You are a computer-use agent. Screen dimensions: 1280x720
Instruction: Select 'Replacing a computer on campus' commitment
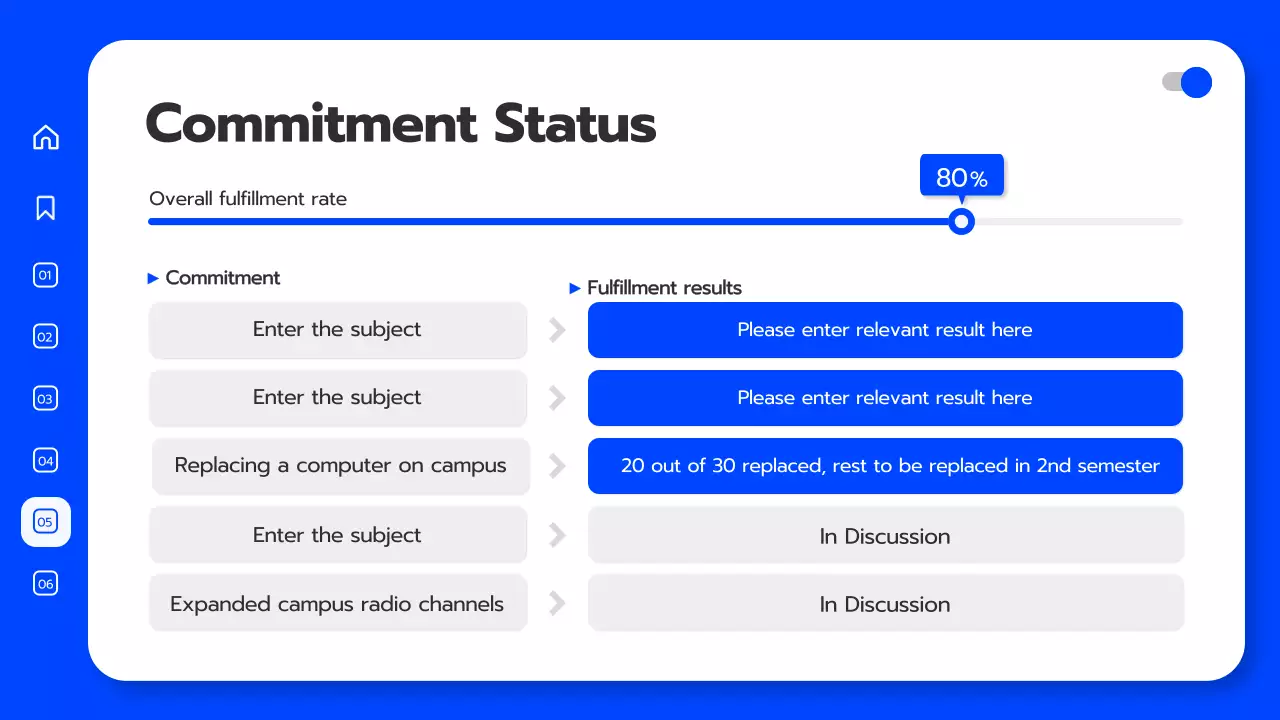tap(340, 466)
